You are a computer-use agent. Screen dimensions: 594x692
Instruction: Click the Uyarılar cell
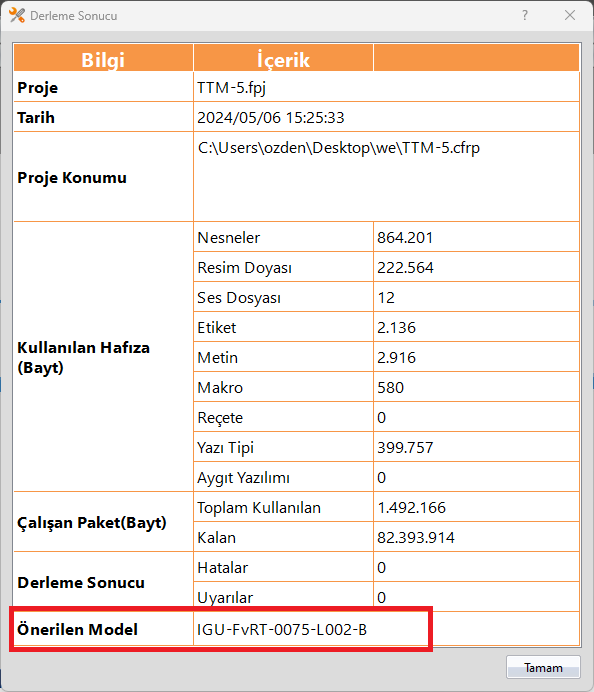[283, 597]
